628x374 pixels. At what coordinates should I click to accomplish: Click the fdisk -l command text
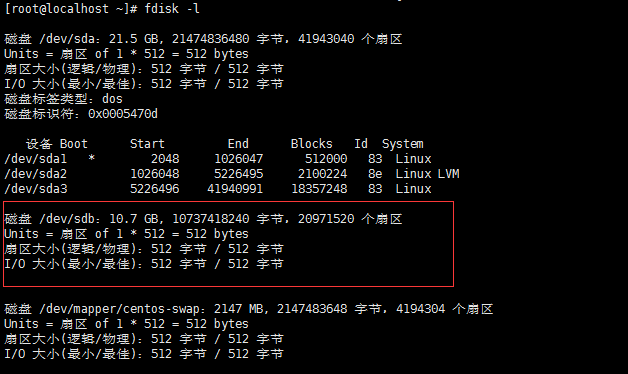point(171,9)
